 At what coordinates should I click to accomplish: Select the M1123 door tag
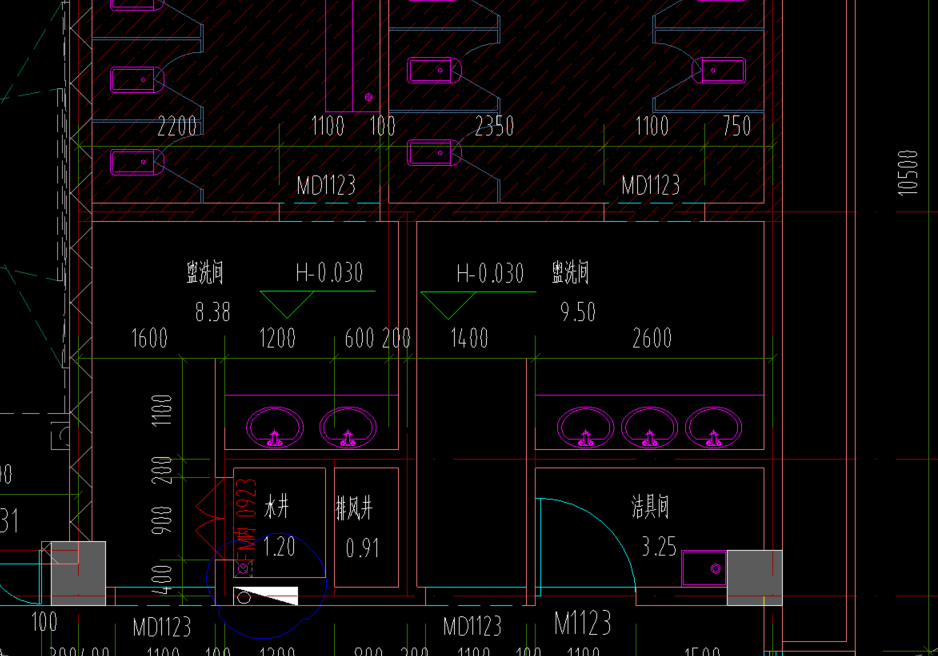pos(583,624)
